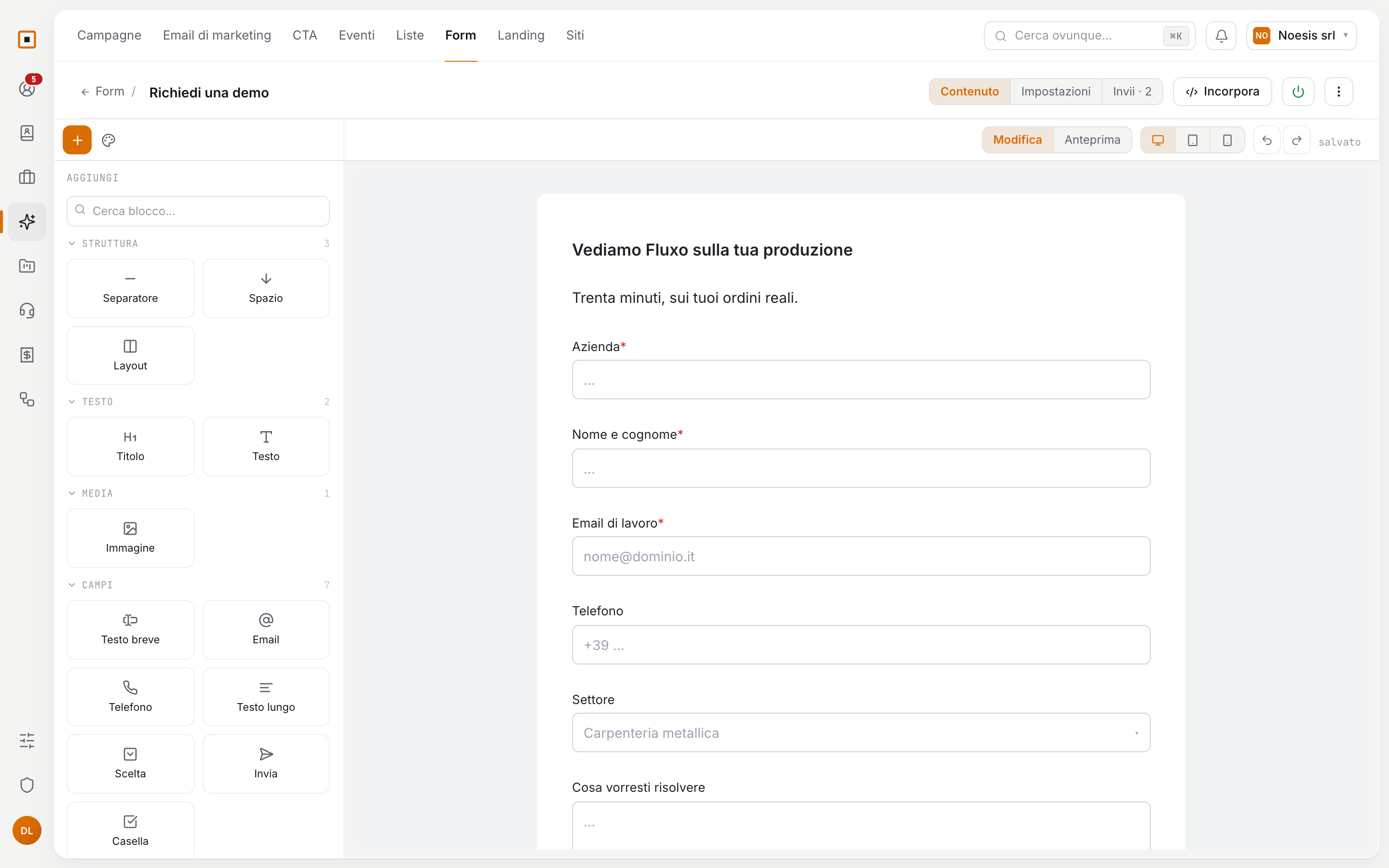
Task: Add a Layout block
Action: point(130,355)
